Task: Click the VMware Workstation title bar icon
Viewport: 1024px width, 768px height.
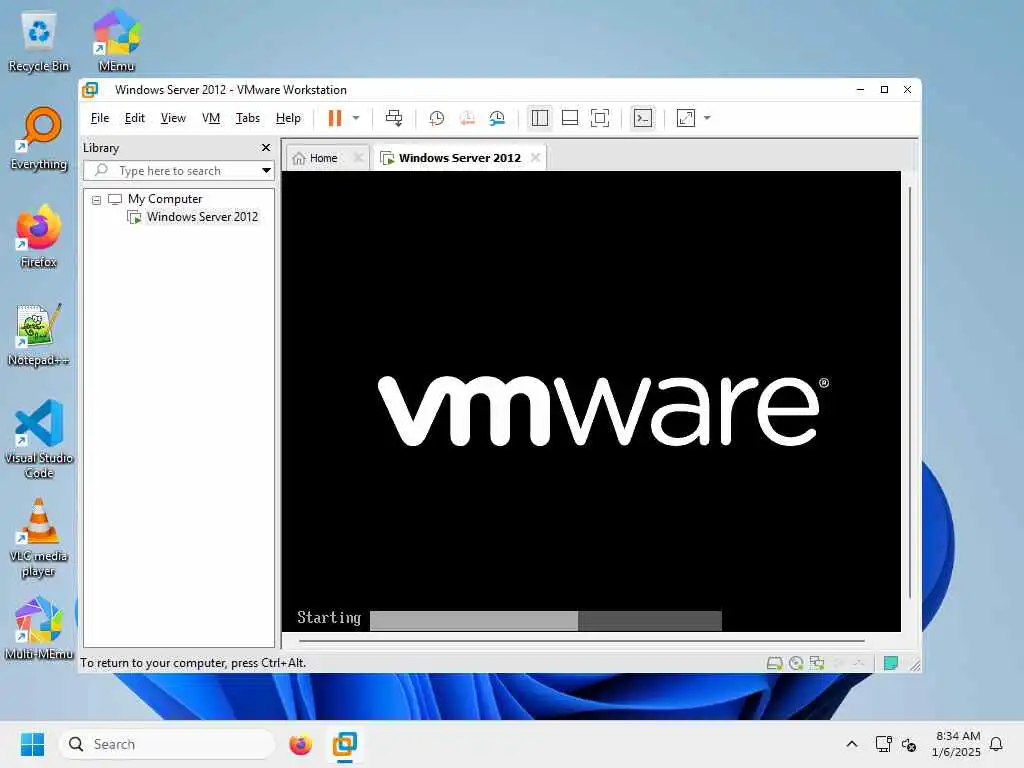Action: 90,89
